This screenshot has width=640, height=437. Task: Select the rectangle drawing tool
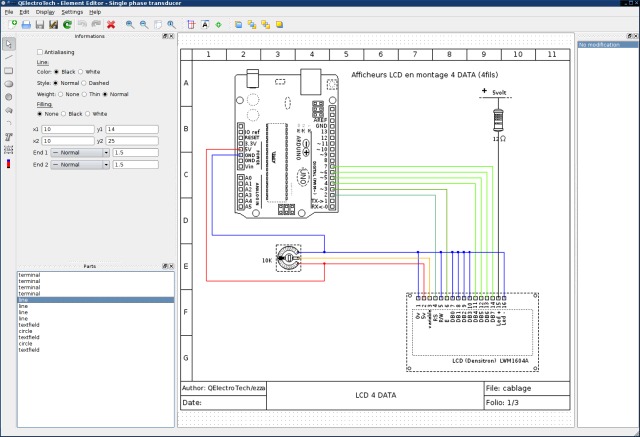[x=9, y=71]
